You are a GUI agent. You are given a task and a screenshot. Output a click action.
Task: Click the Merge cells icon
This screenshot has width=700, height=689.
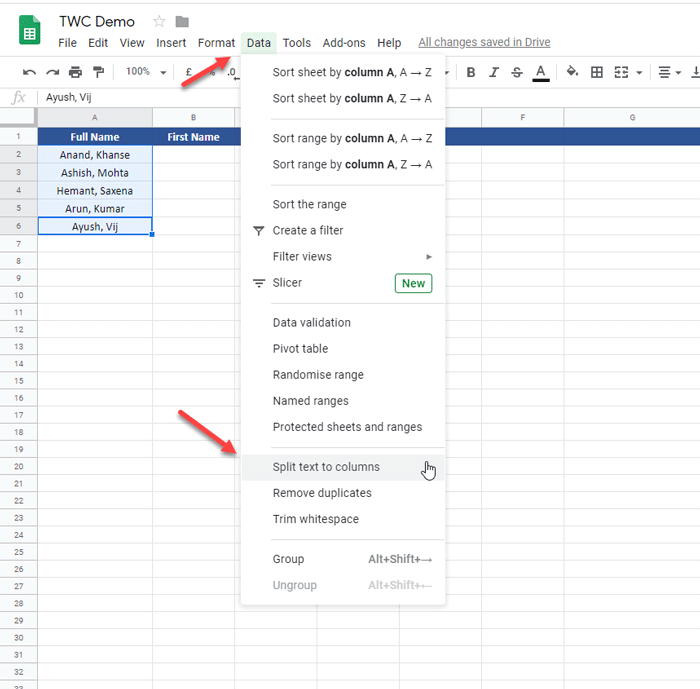point(621,72)
